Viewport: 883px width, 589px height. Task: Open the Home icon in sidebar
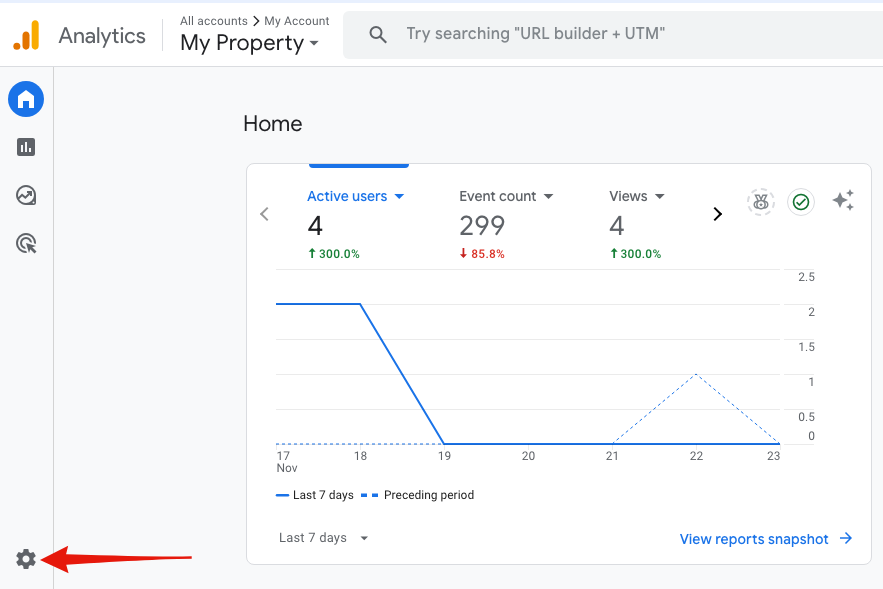click(26, 99)
